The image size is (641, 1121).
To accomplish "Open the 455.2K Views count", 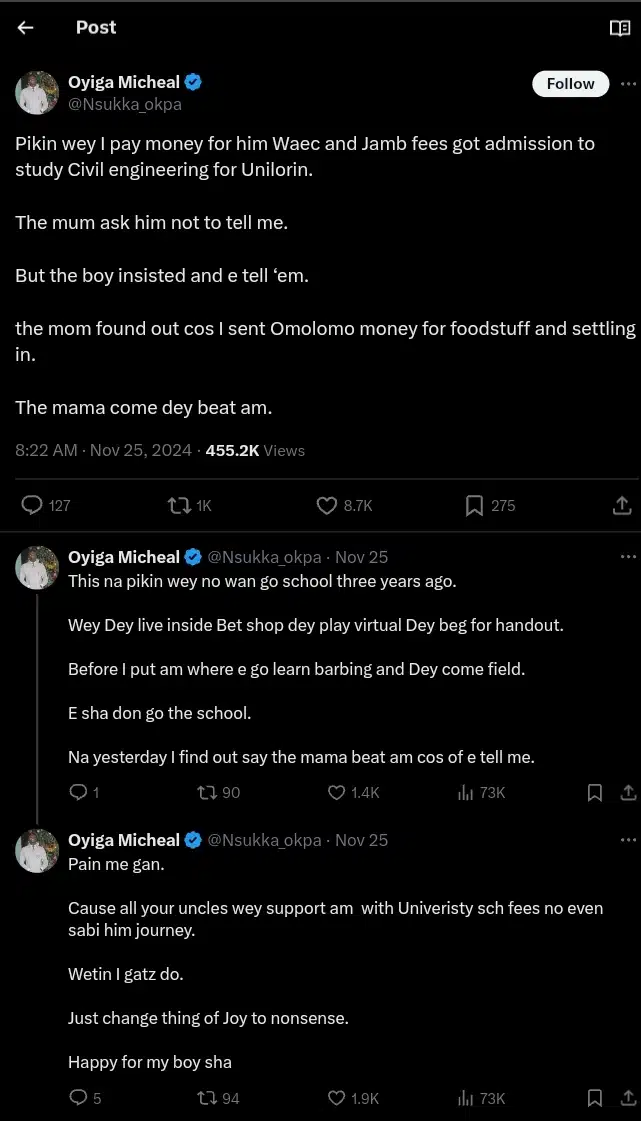I will (x=255, y=450).
